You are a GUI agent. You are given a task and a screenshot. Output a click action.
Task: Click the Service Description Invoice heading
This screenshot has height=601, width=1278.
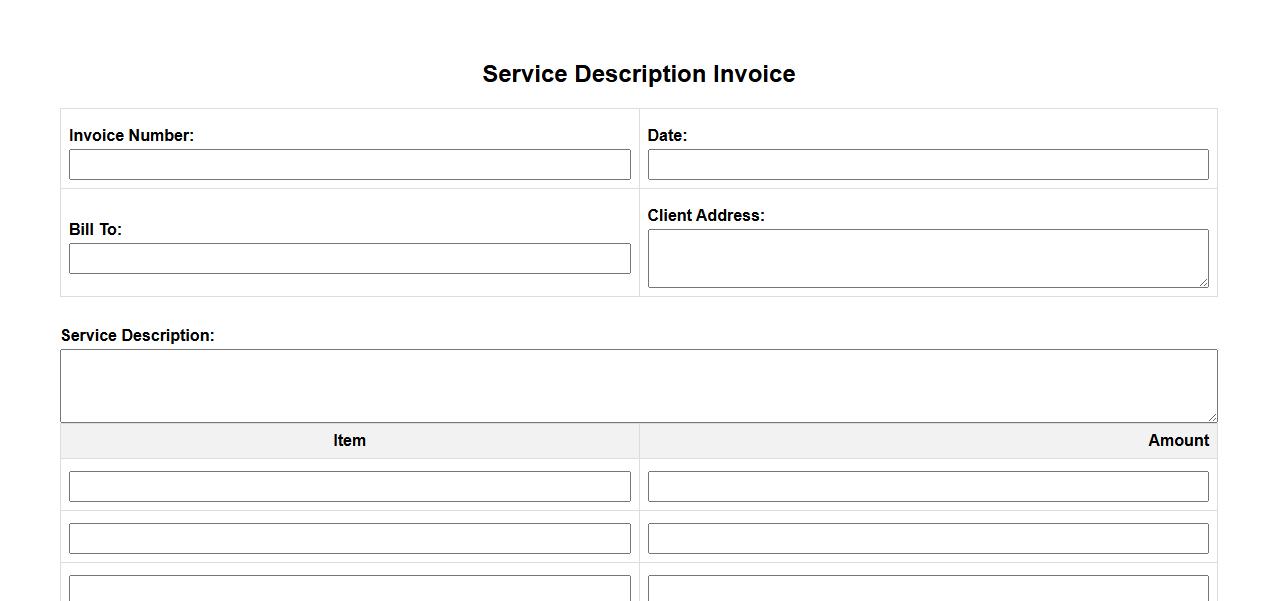tap(638, 74)
